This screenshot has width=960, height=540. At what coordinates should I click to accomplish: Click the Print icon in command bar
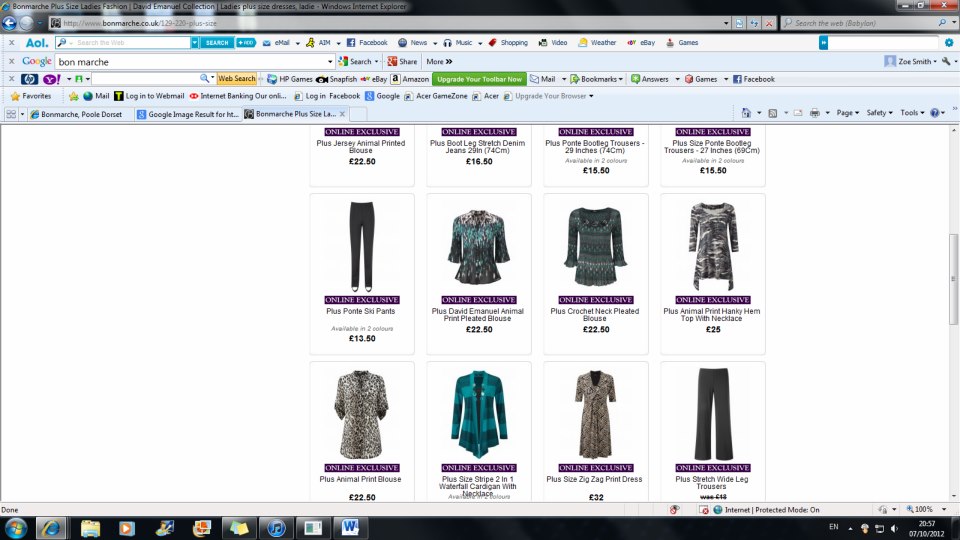pyautogui.click(x=815, y=113)
